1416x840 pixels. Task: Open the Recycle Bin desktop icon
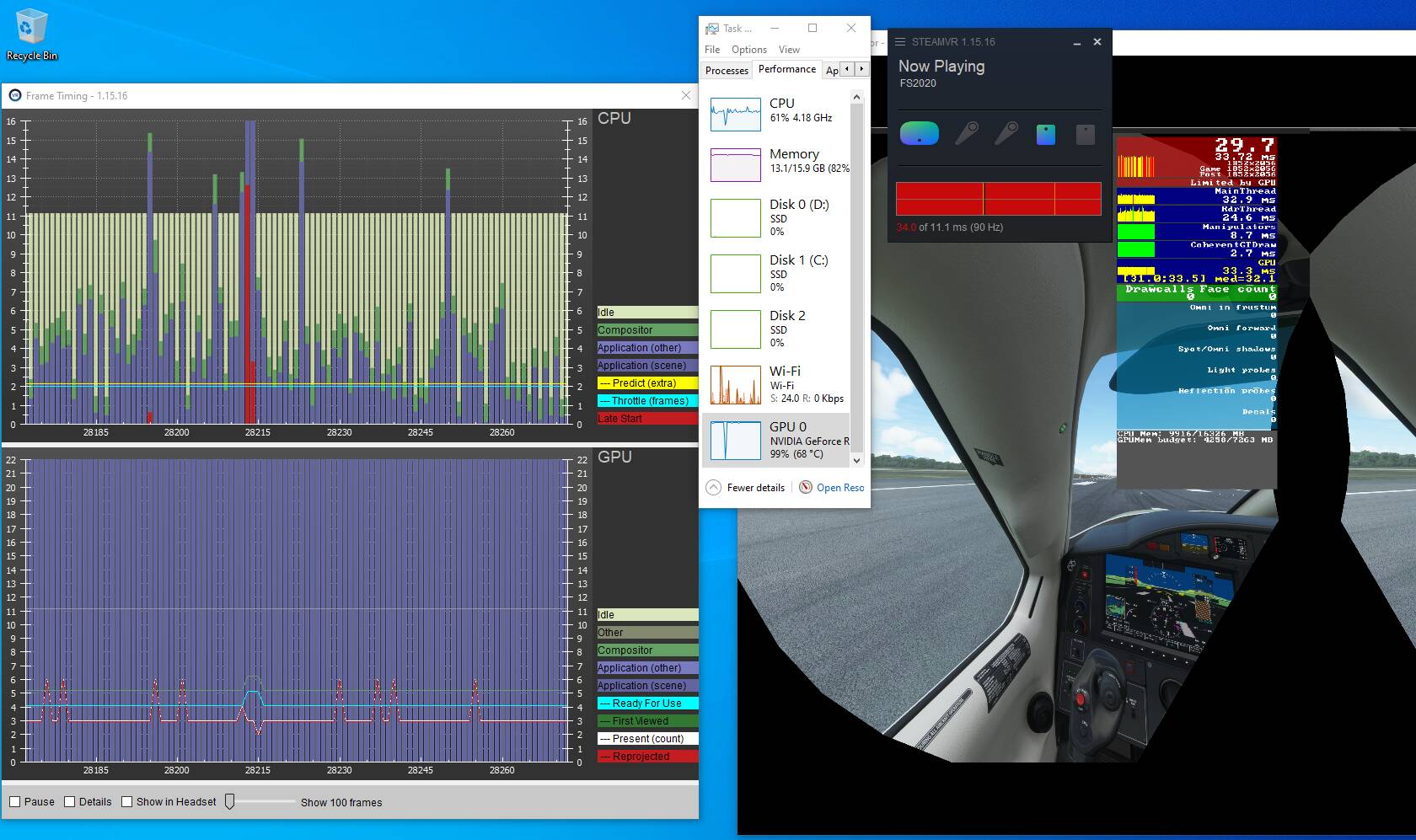tap(31, 35)
